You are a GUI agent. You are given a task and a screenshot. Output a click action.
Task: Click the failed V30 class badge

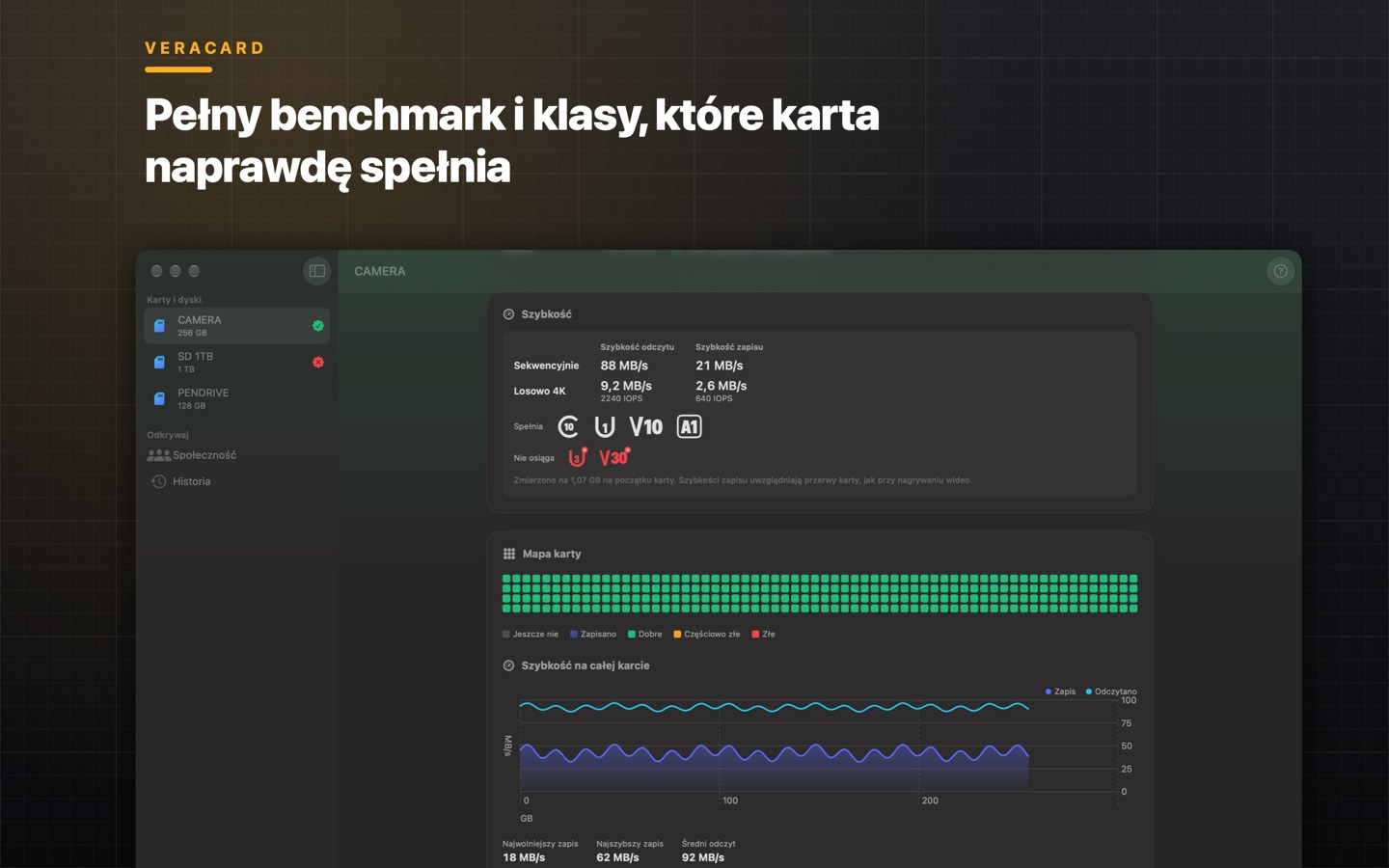click(x=614, y=458)
